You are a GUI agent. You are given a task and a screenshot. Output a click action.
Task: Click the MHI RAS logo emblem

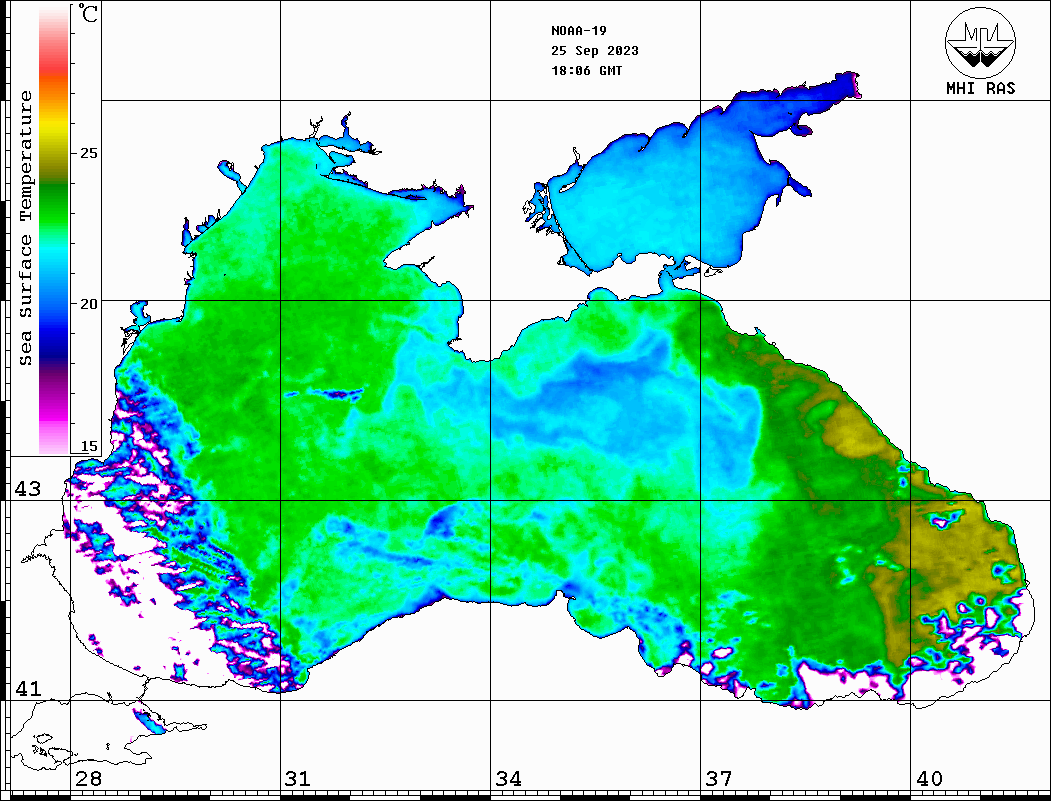(x=981, y=42)
